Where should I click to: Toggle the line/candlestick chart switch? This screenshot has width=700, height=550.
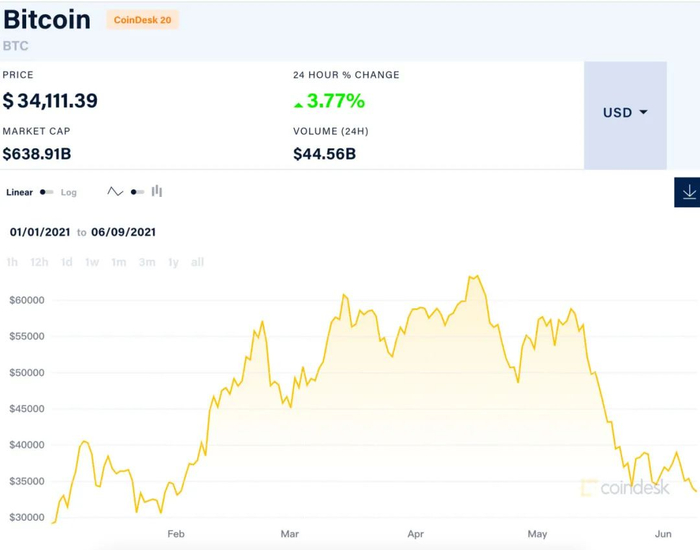point(137,192)
